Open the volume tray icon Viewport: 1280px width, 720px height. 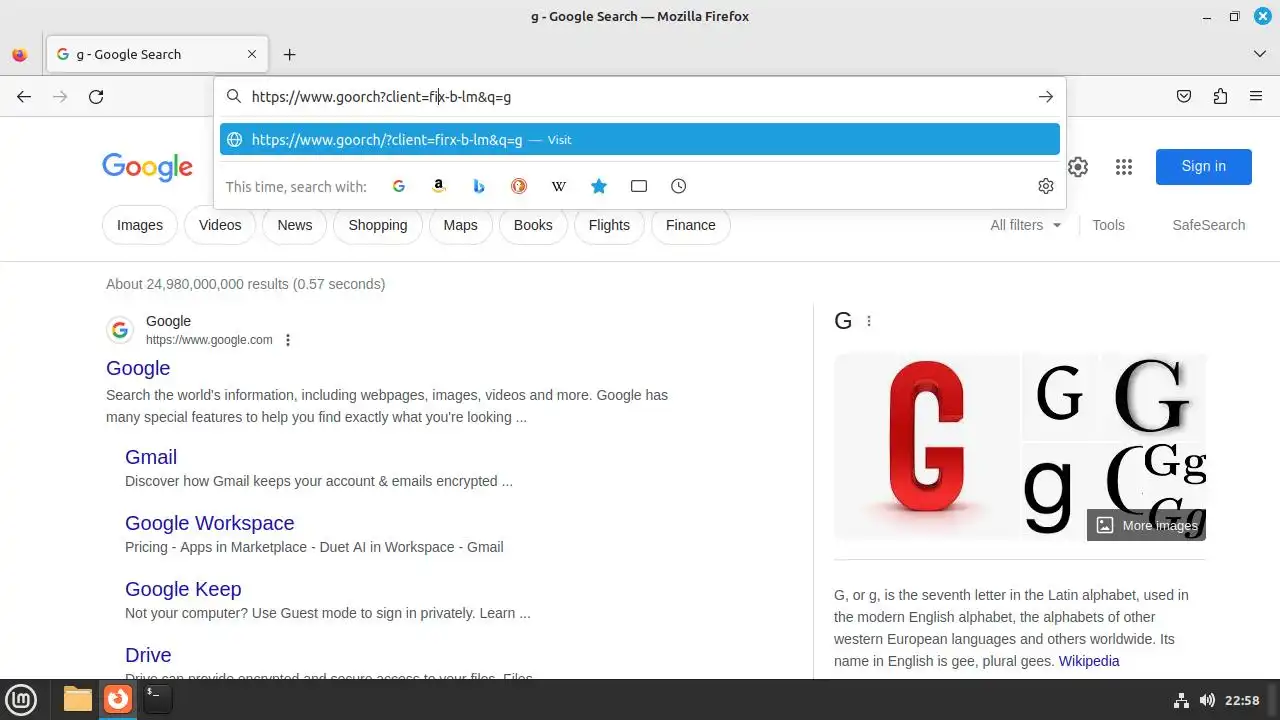(1207, 700)
